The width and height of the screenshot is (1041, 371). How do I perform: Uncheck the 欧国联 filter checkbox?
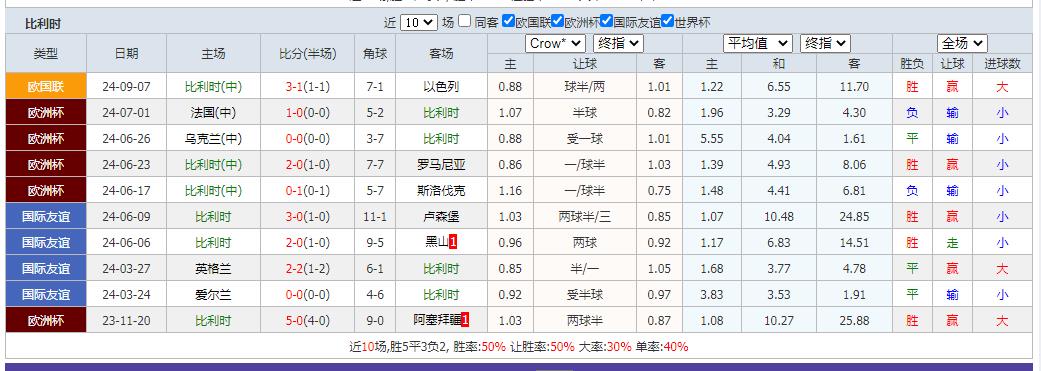(x=509, y=21)
